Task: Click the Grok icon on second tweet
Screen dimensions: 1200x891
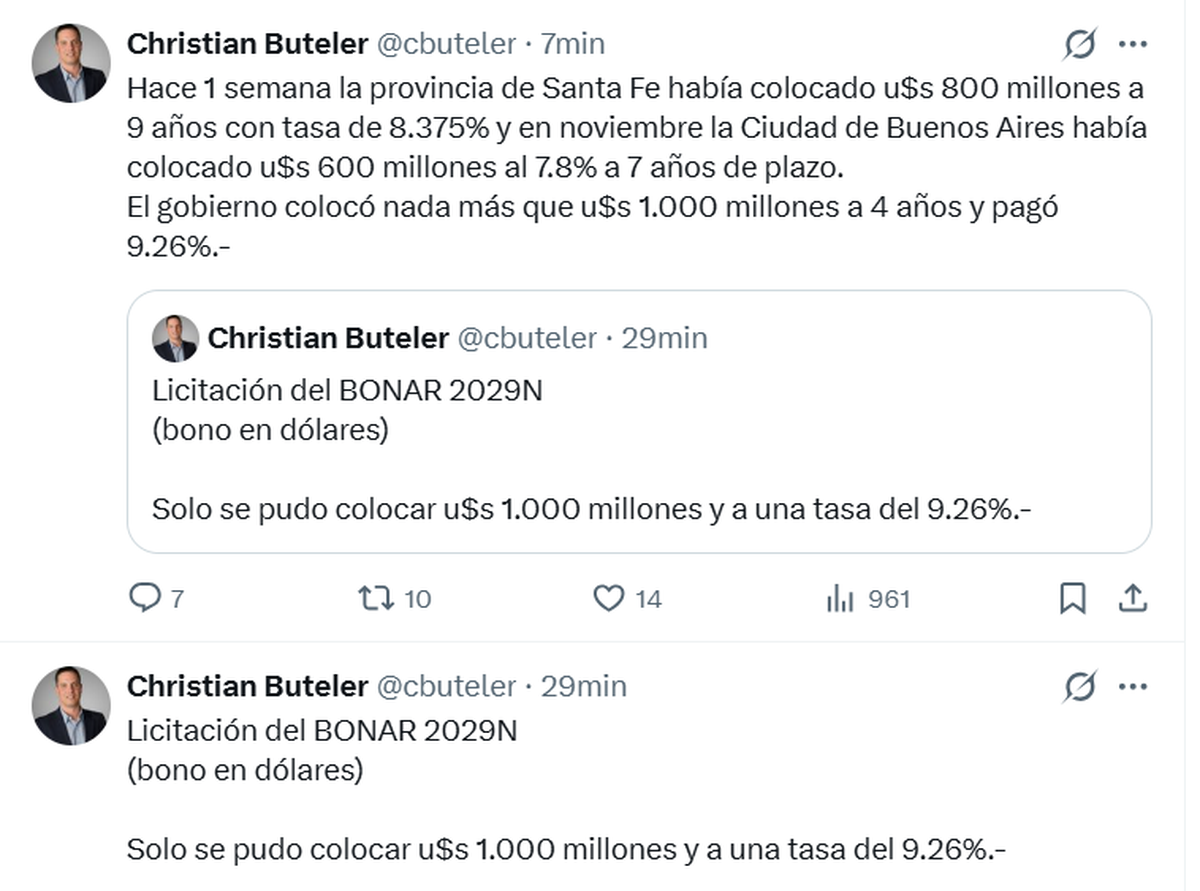Action: tap(1080, 687)
